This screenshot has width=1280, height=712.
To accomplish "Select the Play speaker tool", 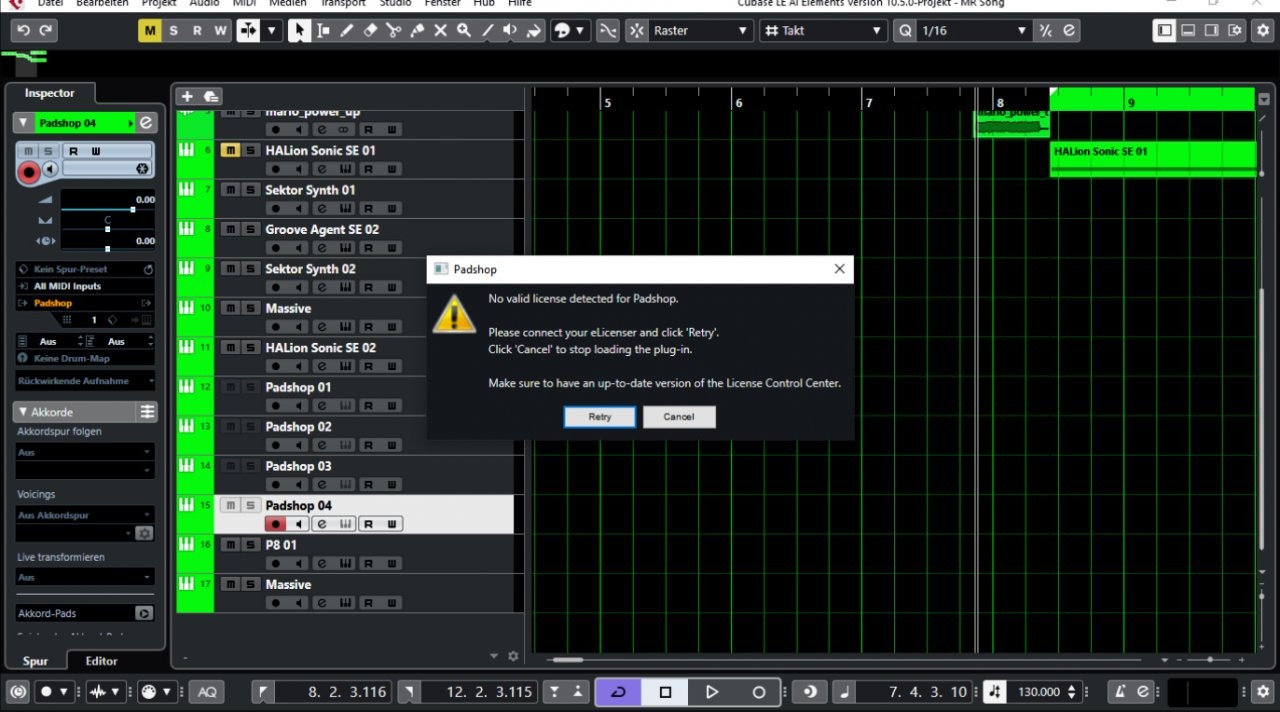I will point(511,31).
